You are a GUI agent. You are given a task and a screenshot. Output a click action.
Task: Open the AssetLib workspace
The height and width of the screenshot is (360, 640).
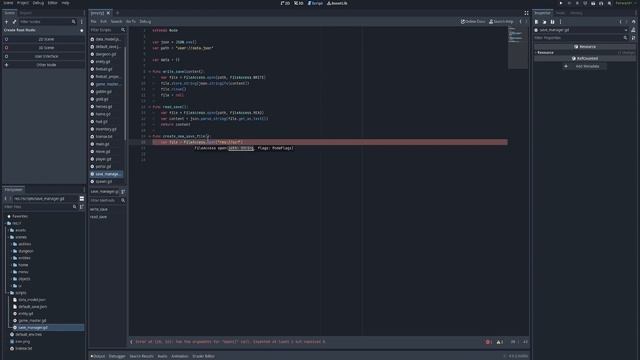337,3
